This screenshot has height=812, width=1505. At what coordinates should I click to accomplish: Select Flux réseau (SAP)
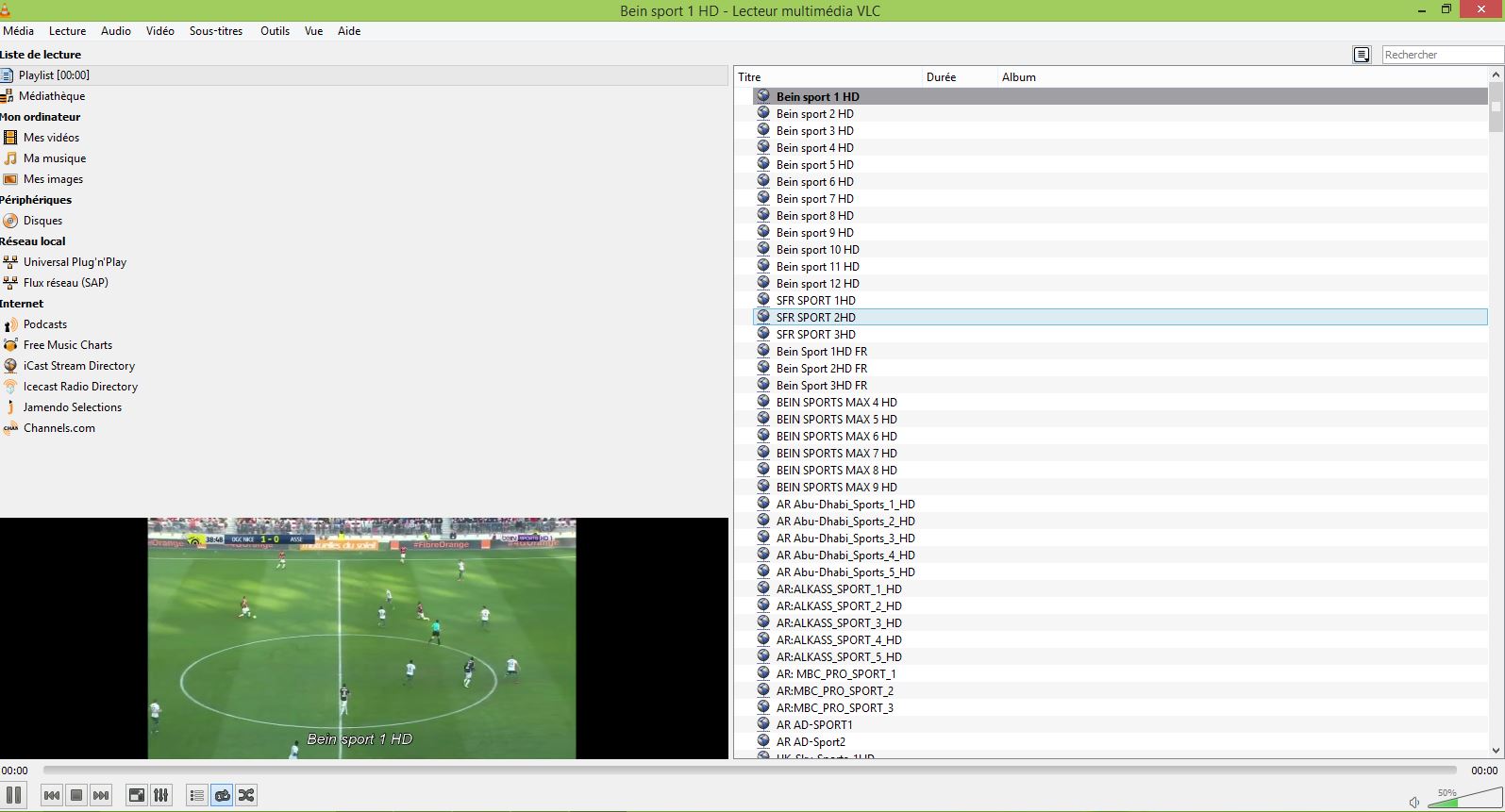pos(65,283)
